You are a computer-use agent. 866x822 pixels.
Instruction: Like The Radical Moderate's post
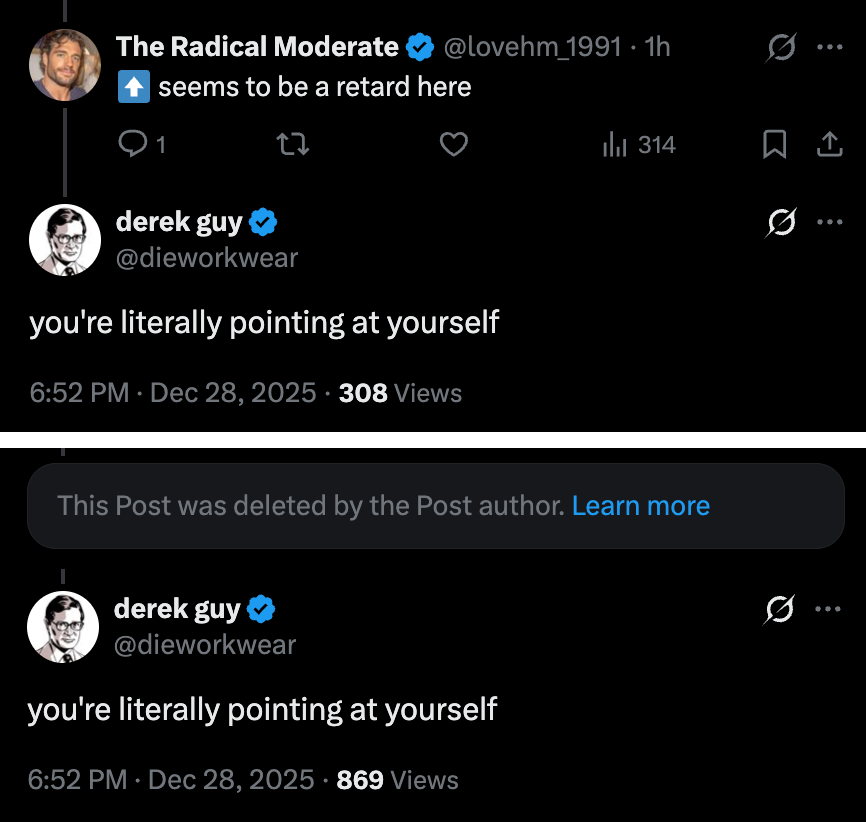(454, 146)
